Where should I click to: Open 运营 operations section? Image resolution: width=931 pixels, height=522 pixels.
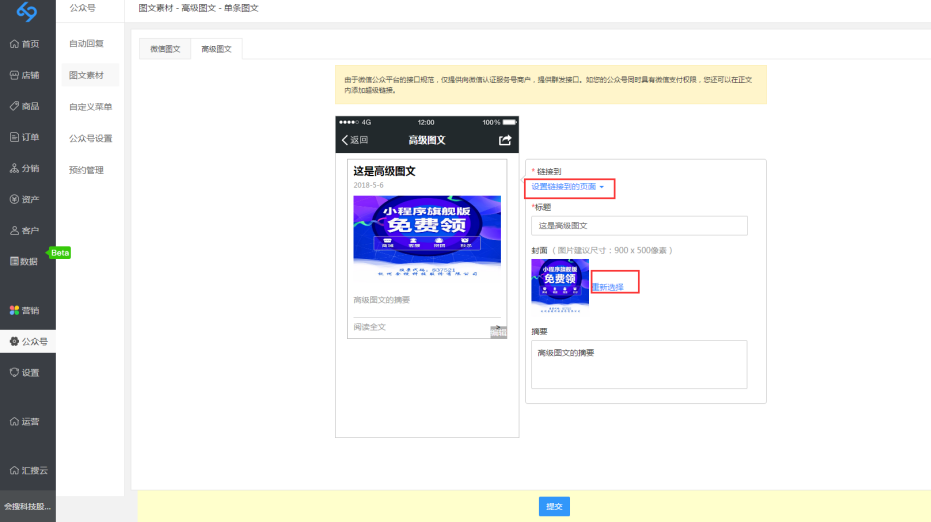(25, 422)
